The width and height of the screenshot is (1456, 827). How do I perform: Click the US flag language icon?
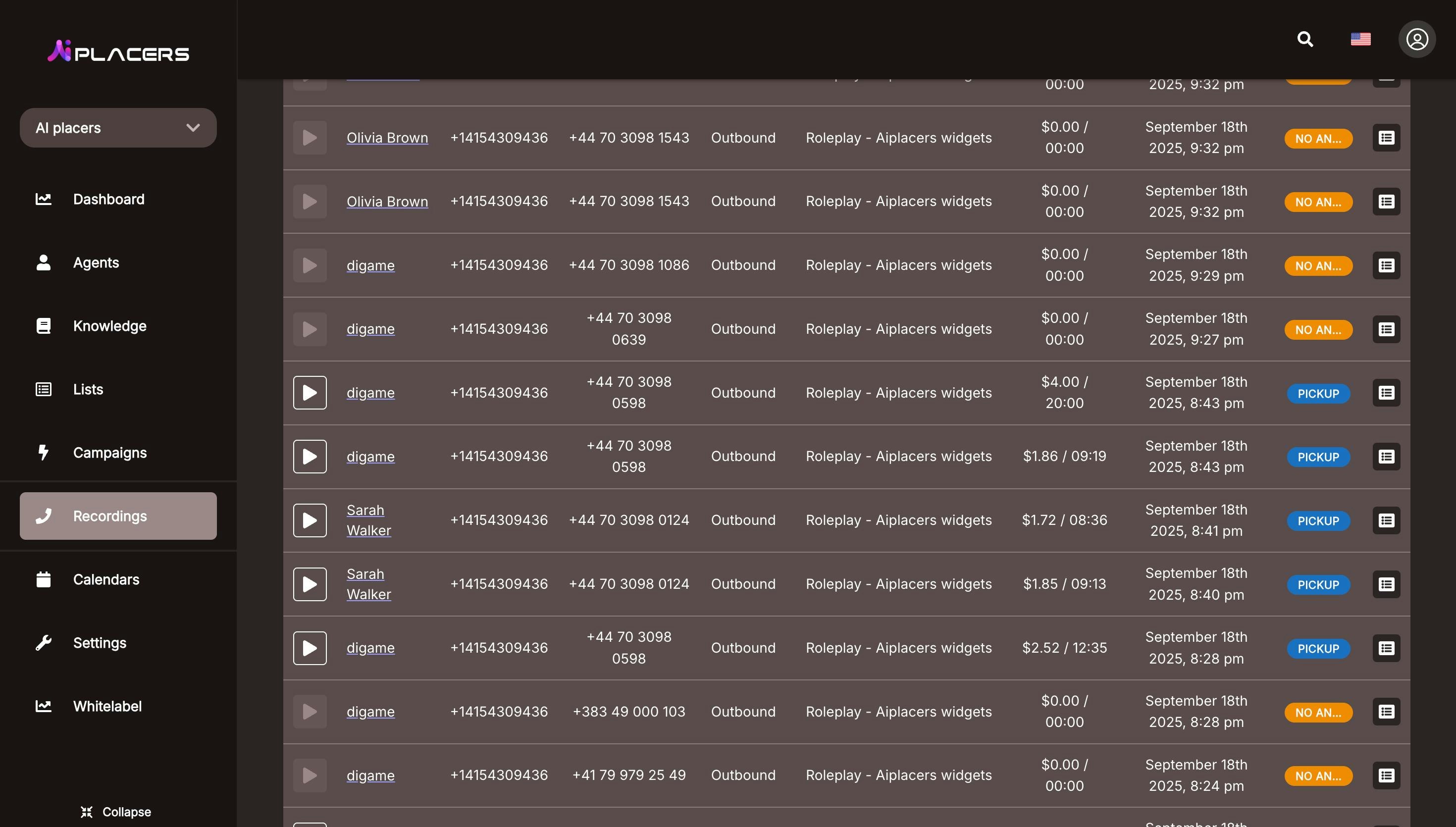pos(1360,39)
